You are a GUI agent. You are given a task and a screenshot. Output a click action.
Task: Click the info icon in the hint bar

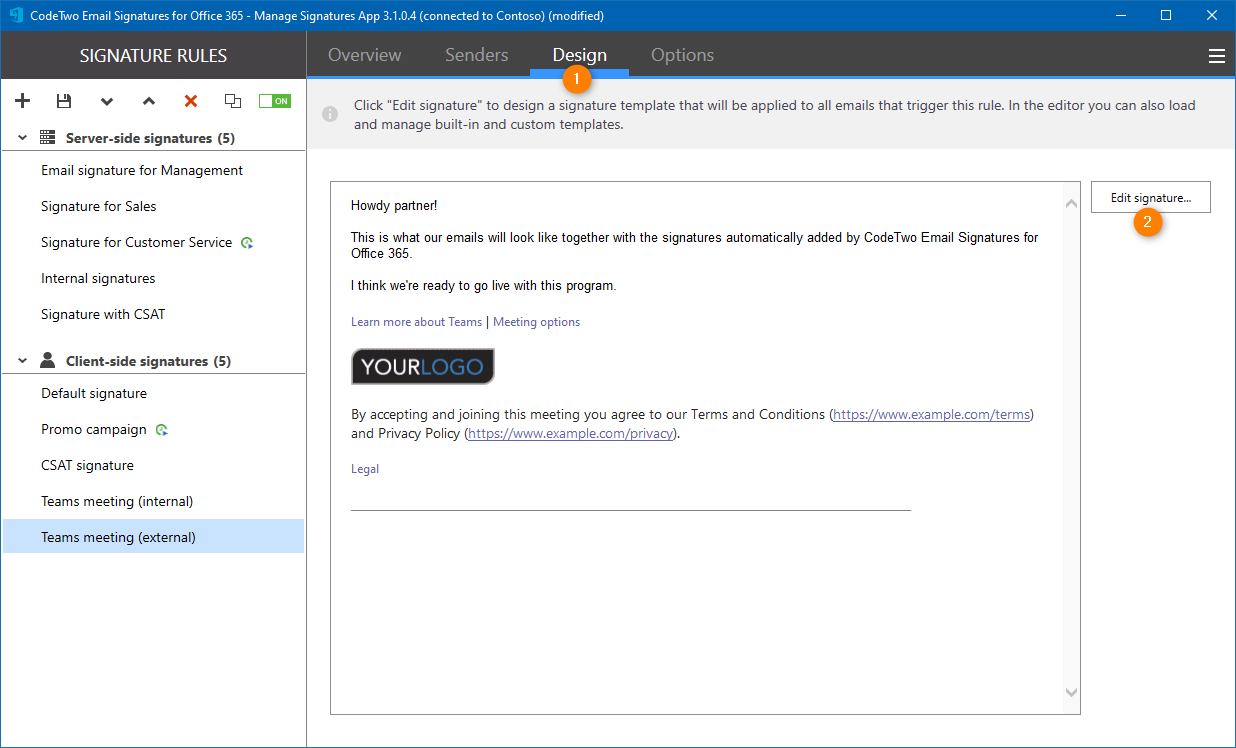[x=330, y=115]
